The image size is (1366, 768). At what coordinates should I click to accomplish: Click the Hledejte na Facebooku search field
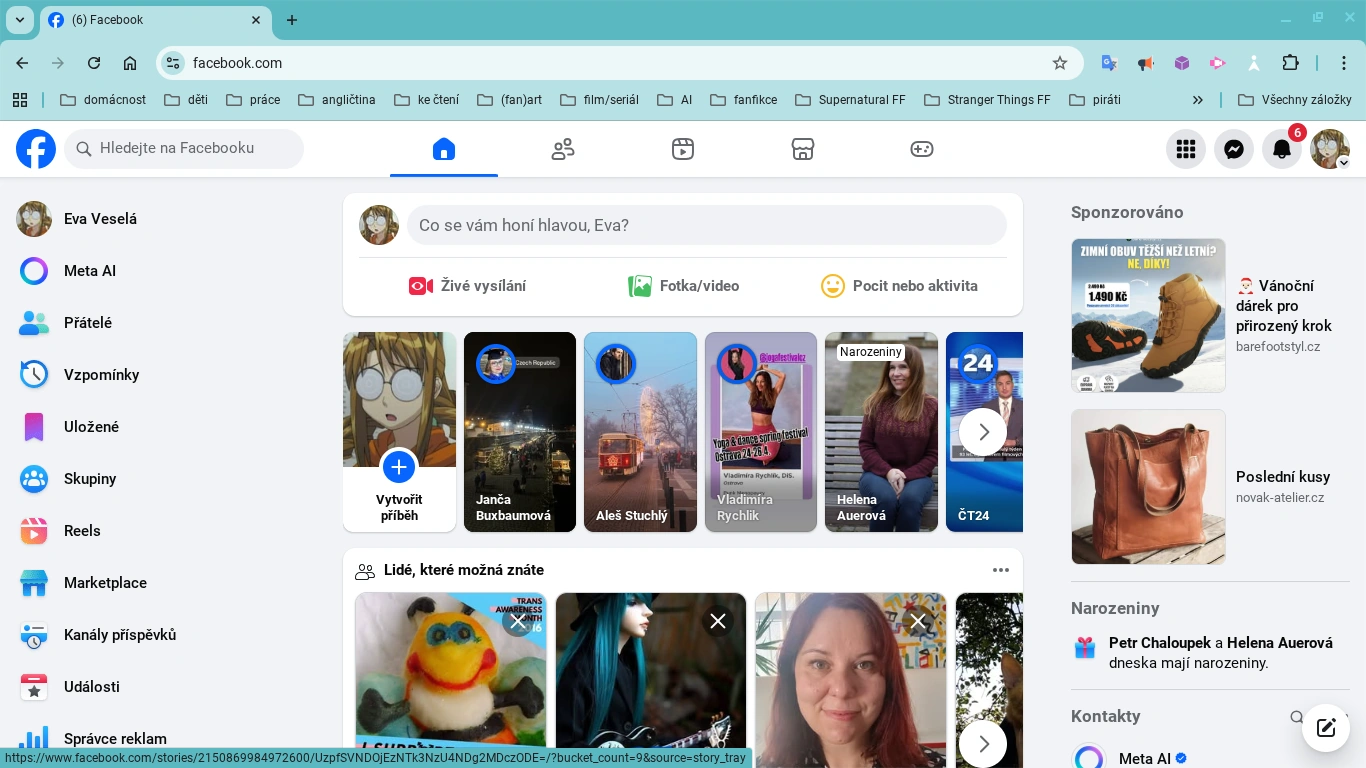pos(184,148)
